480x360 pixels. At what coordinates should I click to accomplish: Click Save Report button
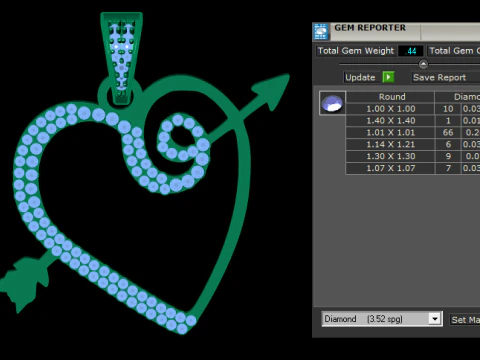(439, 77)
